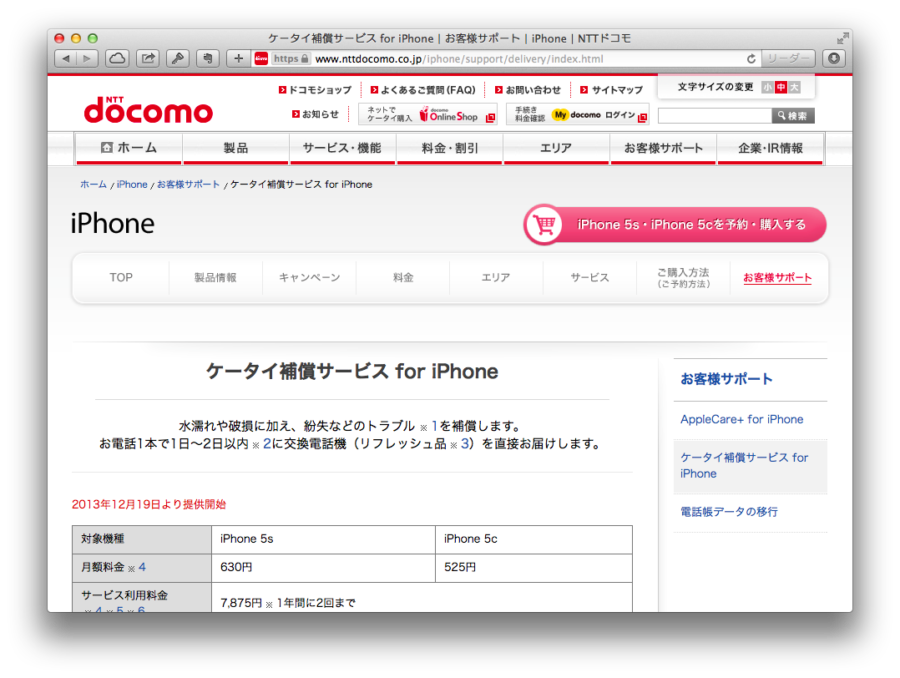Select the ご購入方法 (ご予約方法) tab
900x678 pixels.
tap(683, 278)
